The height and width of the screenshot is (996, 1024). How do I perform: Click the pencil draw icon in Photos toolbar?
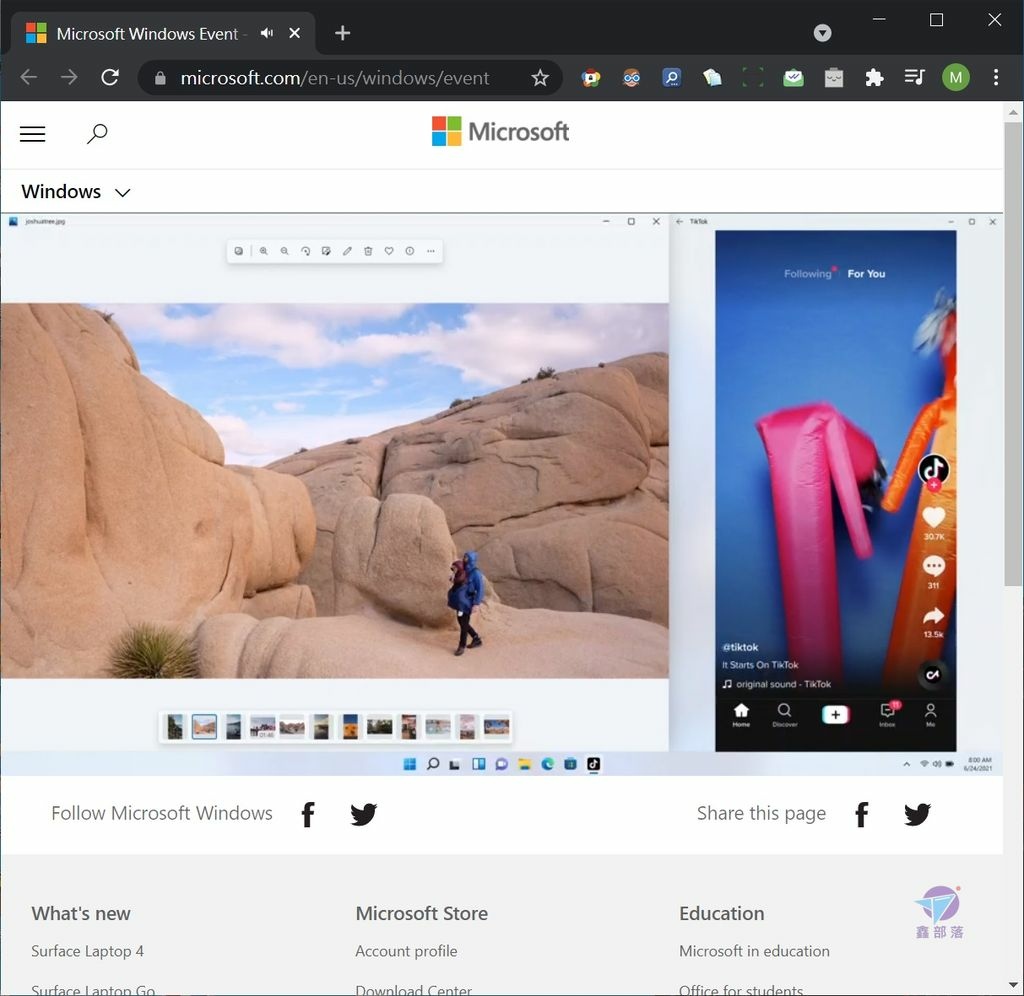pos(347,251)
